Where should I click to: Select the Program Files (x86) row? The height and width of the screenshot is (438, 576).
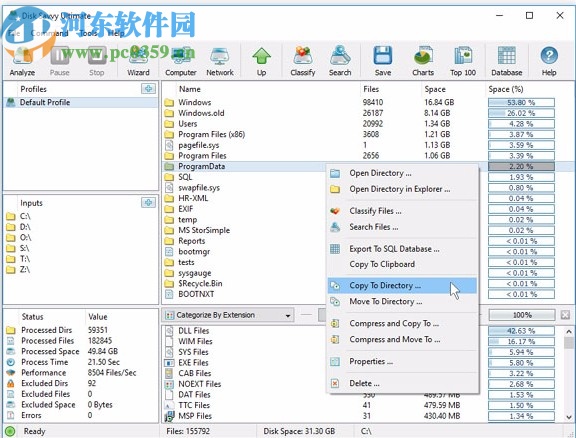click(211, 134)
